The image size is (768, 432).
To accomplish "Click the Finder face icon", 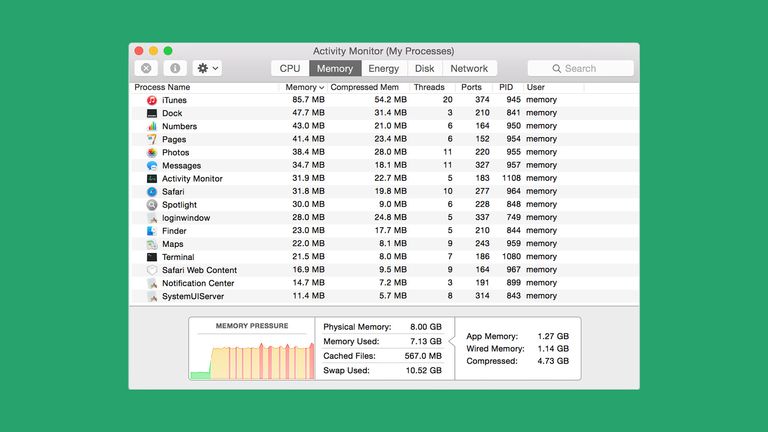I will click(x=152, y=231).
